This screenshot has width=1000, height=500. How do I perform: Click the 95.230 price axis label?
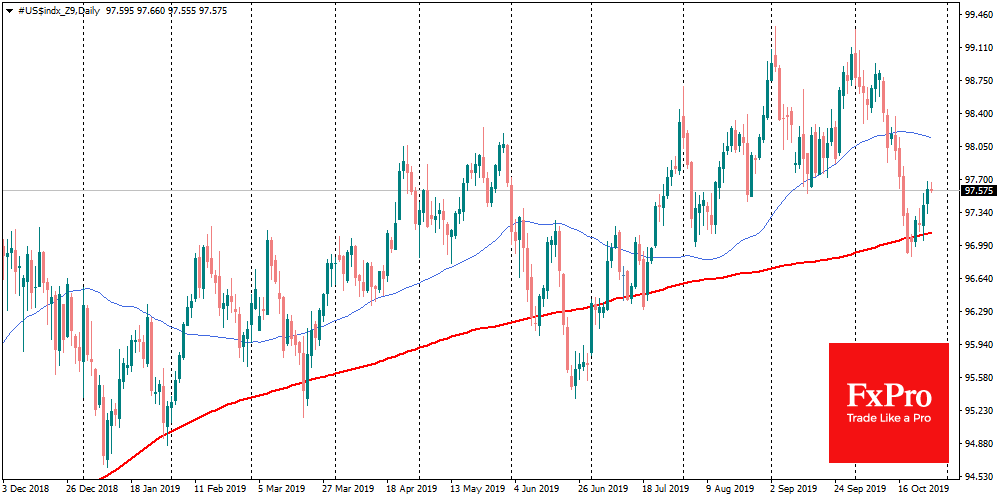tap(978, 410)
